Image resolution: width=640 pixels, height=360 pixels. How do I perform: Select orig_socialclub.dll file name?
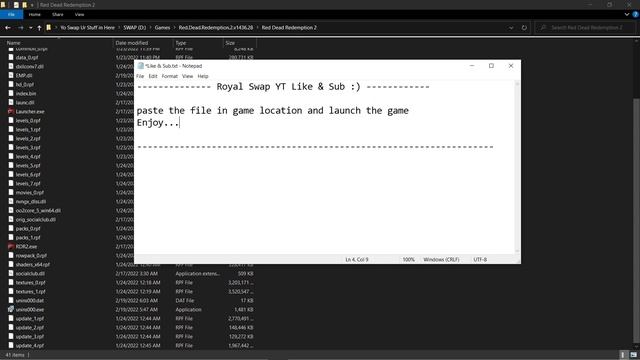pyautogui.click(x=36, y=220)
